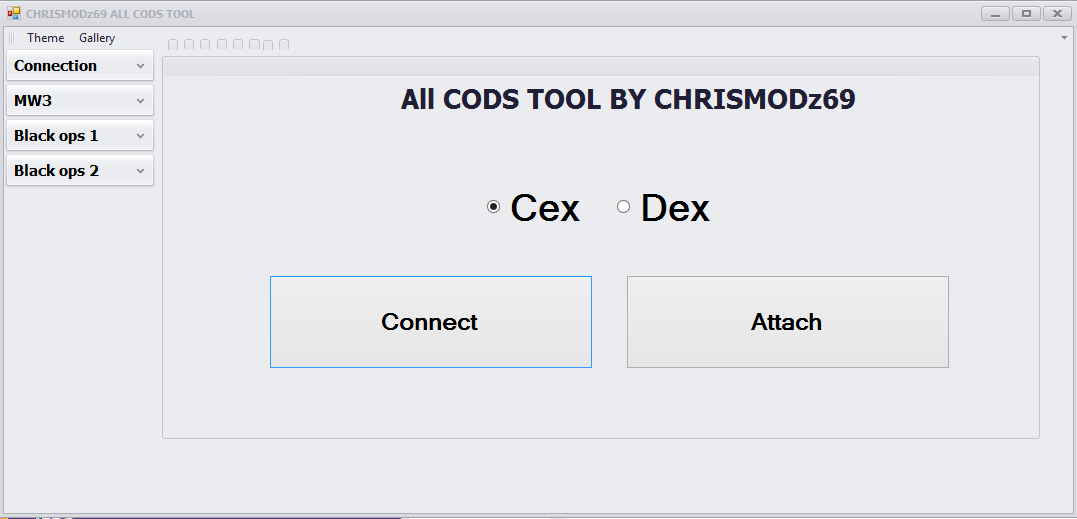This screenshot has height=519, width=1077.
Task: Open the Theme menu
Action: tap(45, 38)
